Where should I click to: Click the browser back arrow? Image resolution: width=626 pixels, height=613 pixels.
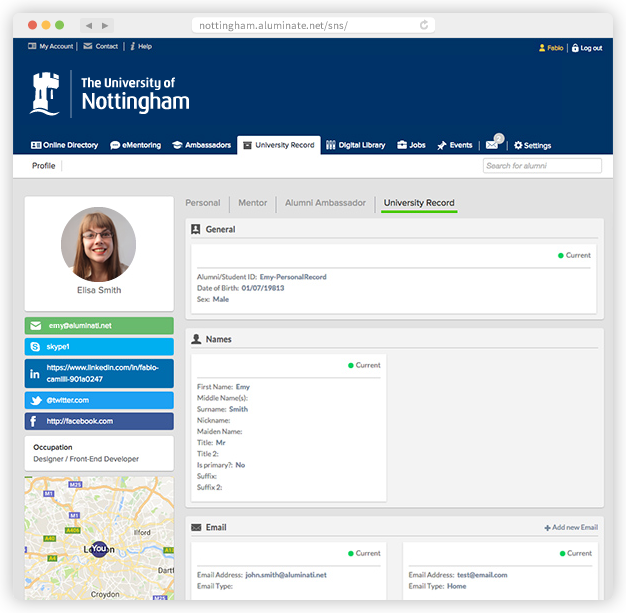click(x=89, y=26)
